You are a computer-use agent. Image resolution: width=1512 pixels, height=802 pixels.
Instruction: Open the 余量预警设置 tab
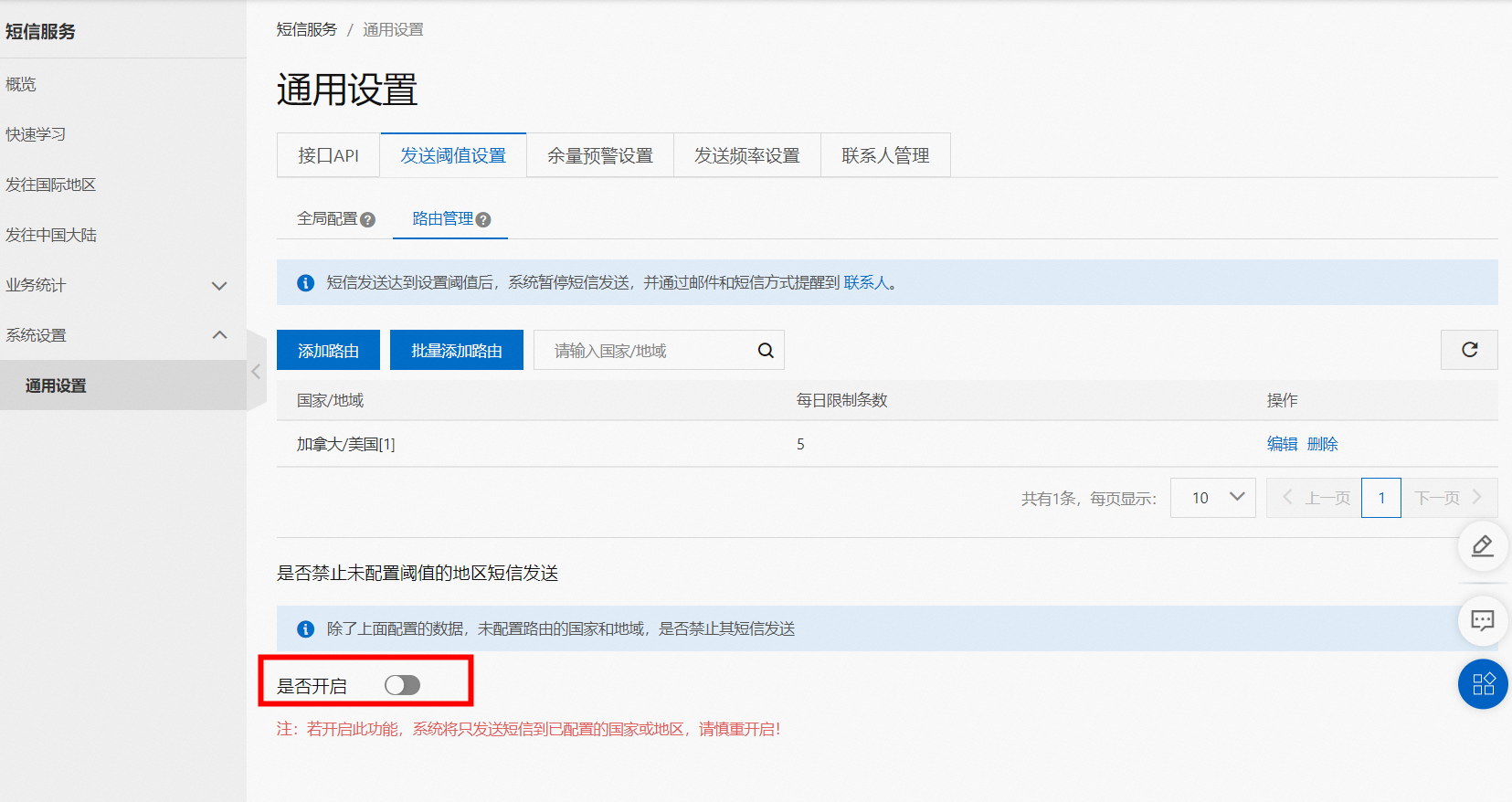[x=600, y=155]
